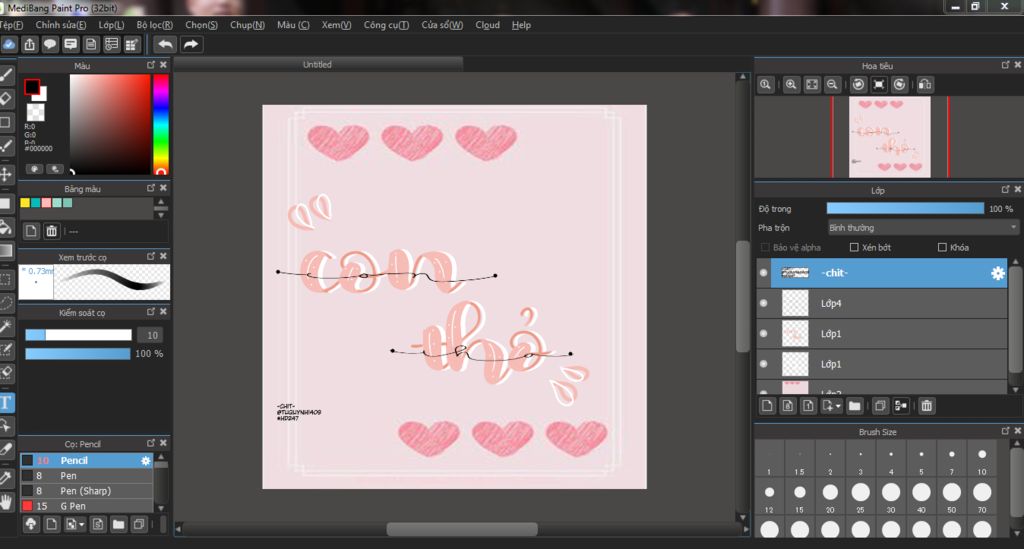This screenshot has width=1024, height=549.
Task: Select the Pen brush
Action: tap(86, 476)
